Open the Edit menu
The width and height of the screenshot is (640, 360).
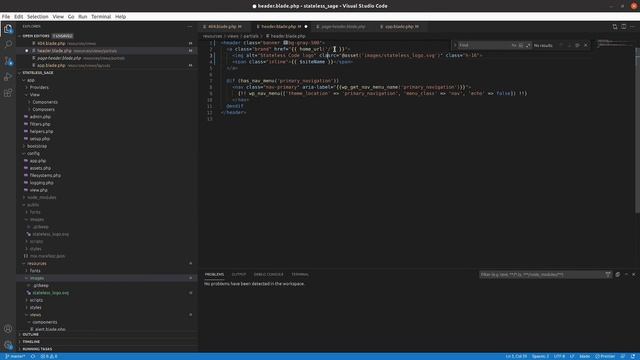(19, 17)
